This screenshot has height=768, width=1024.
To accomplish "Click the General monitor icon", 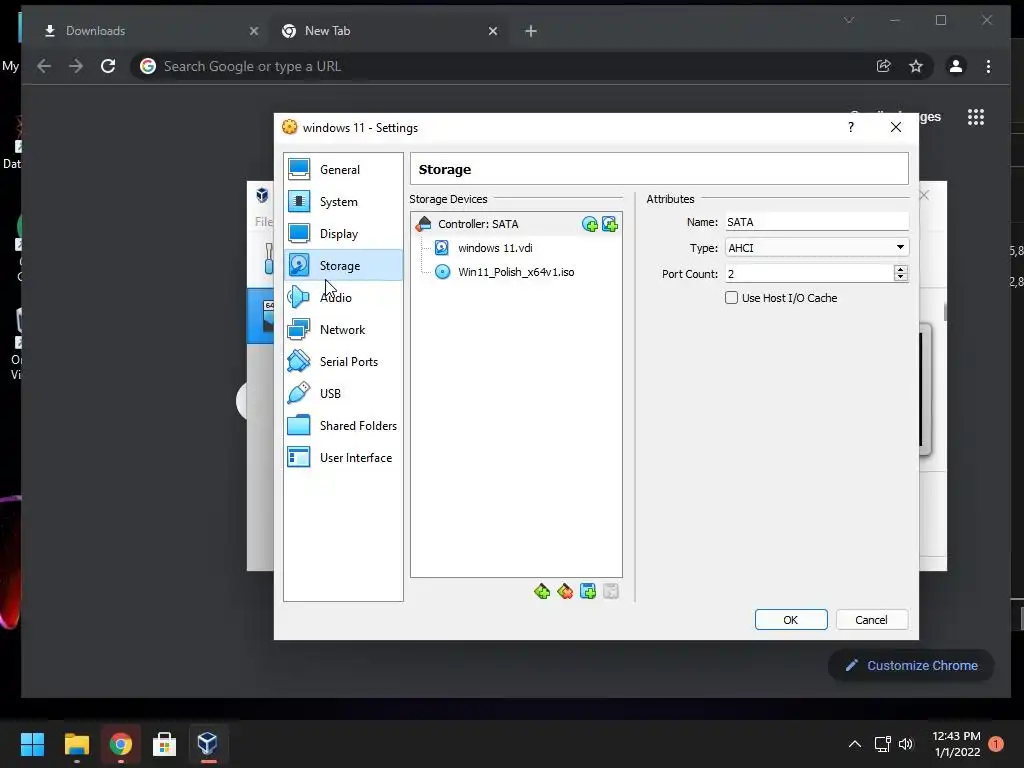I will pos(299,169).
